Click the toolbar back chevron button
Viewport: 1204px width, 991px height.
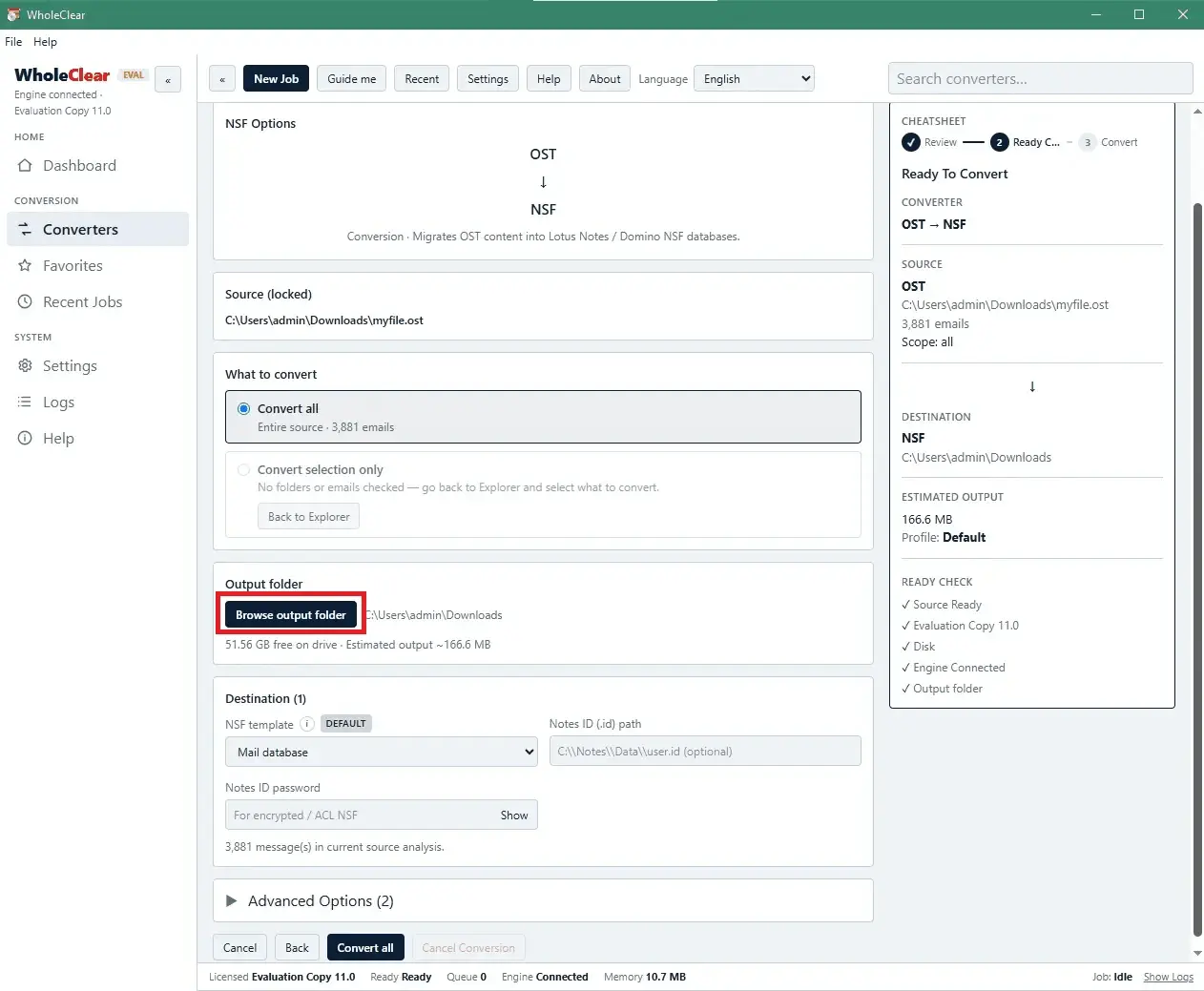tap(222, 79)
